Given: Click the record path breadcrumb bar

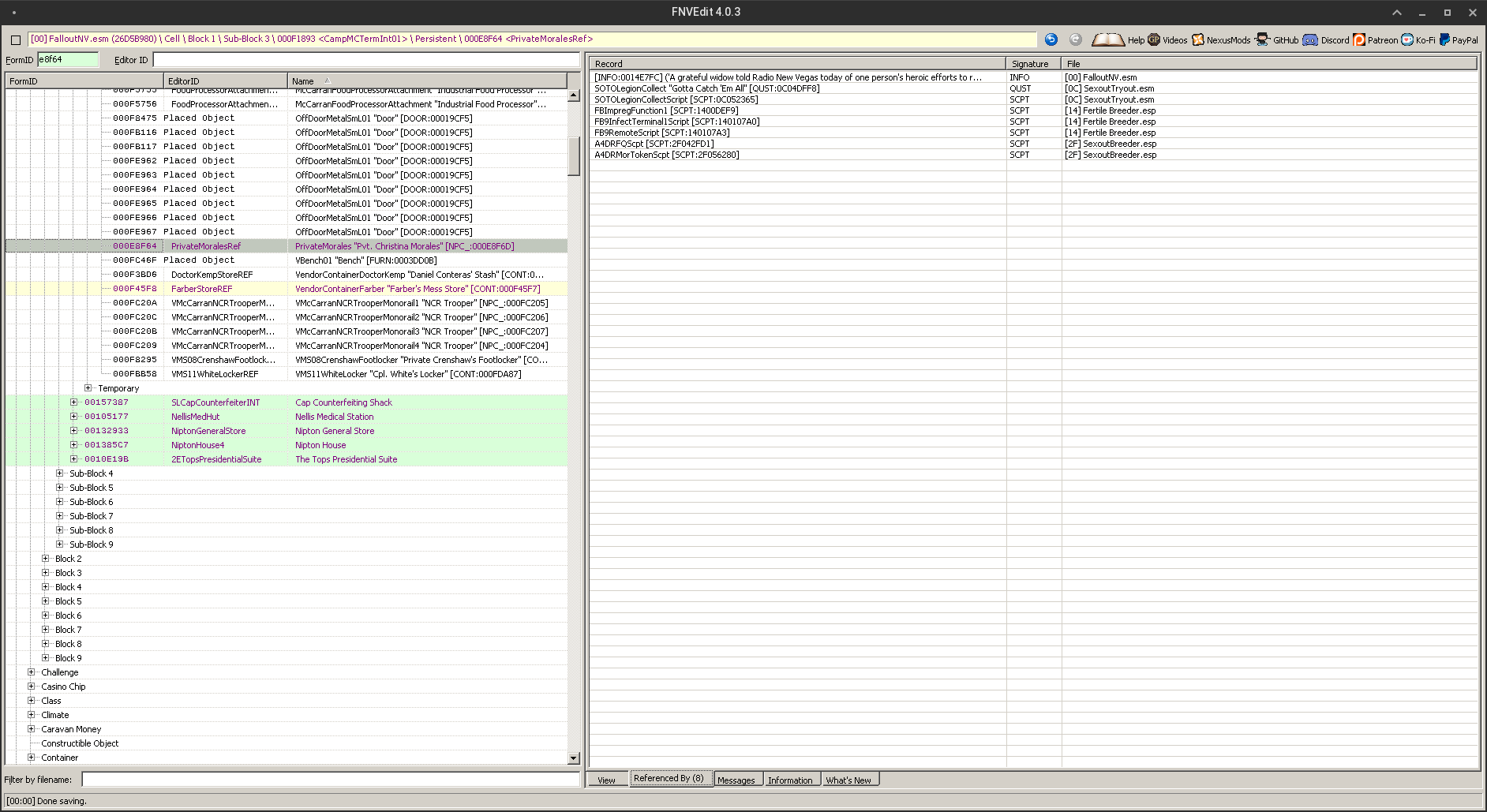Looking at the screenshot, I should 532,39.
